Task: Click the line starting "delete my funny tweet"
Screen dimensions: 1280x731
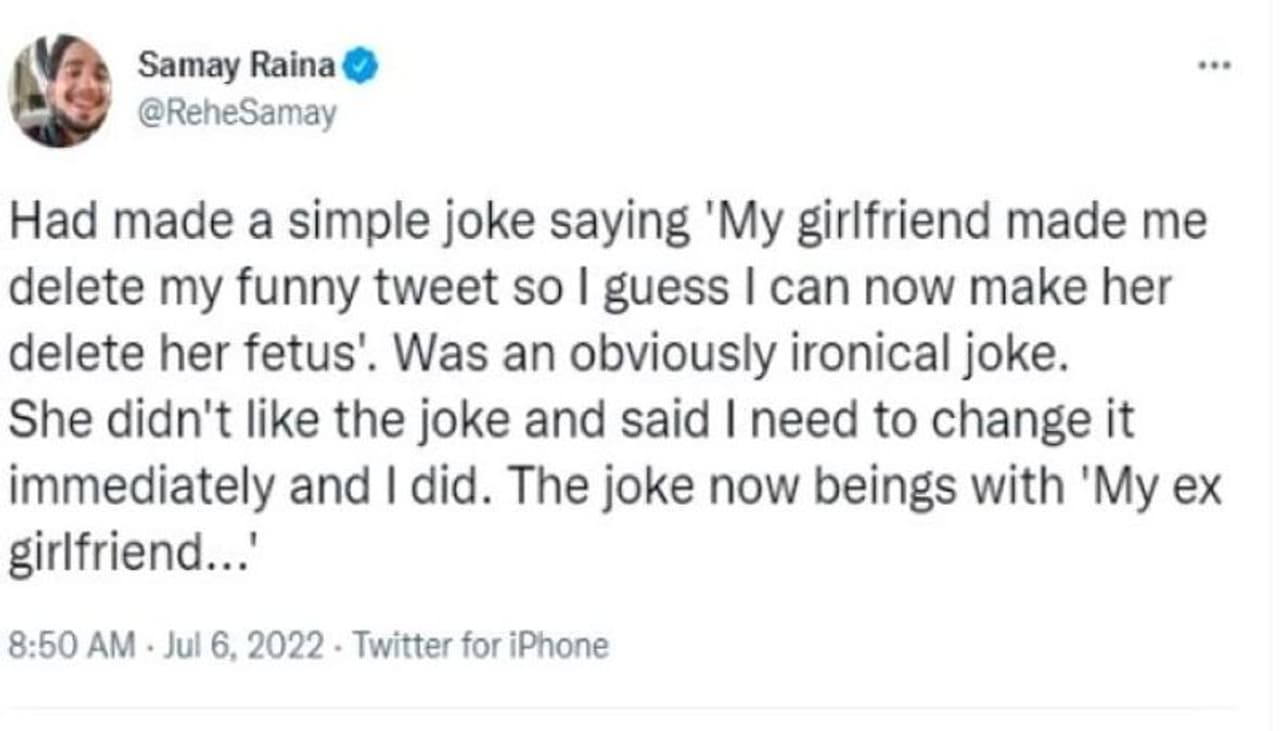Action: [590, 289]
